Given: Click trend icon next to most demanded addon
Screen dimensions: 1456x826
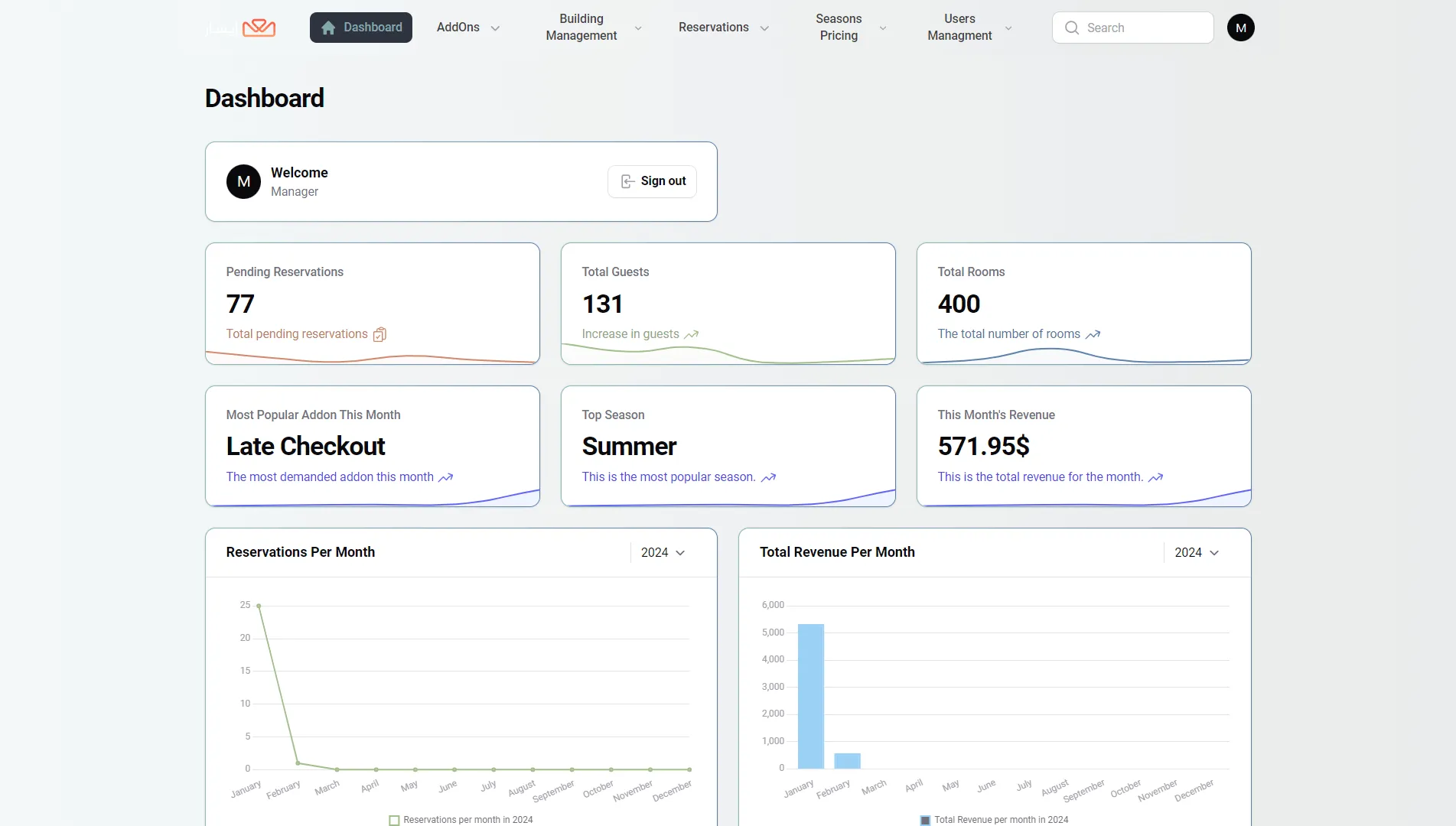Looking at the screenshot, I should (x=445, y=477).
